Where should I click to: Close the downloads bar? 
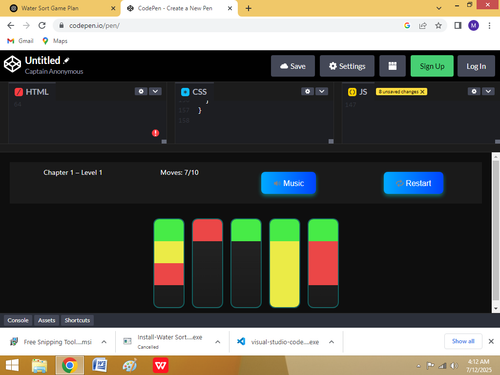click(491, 341)
